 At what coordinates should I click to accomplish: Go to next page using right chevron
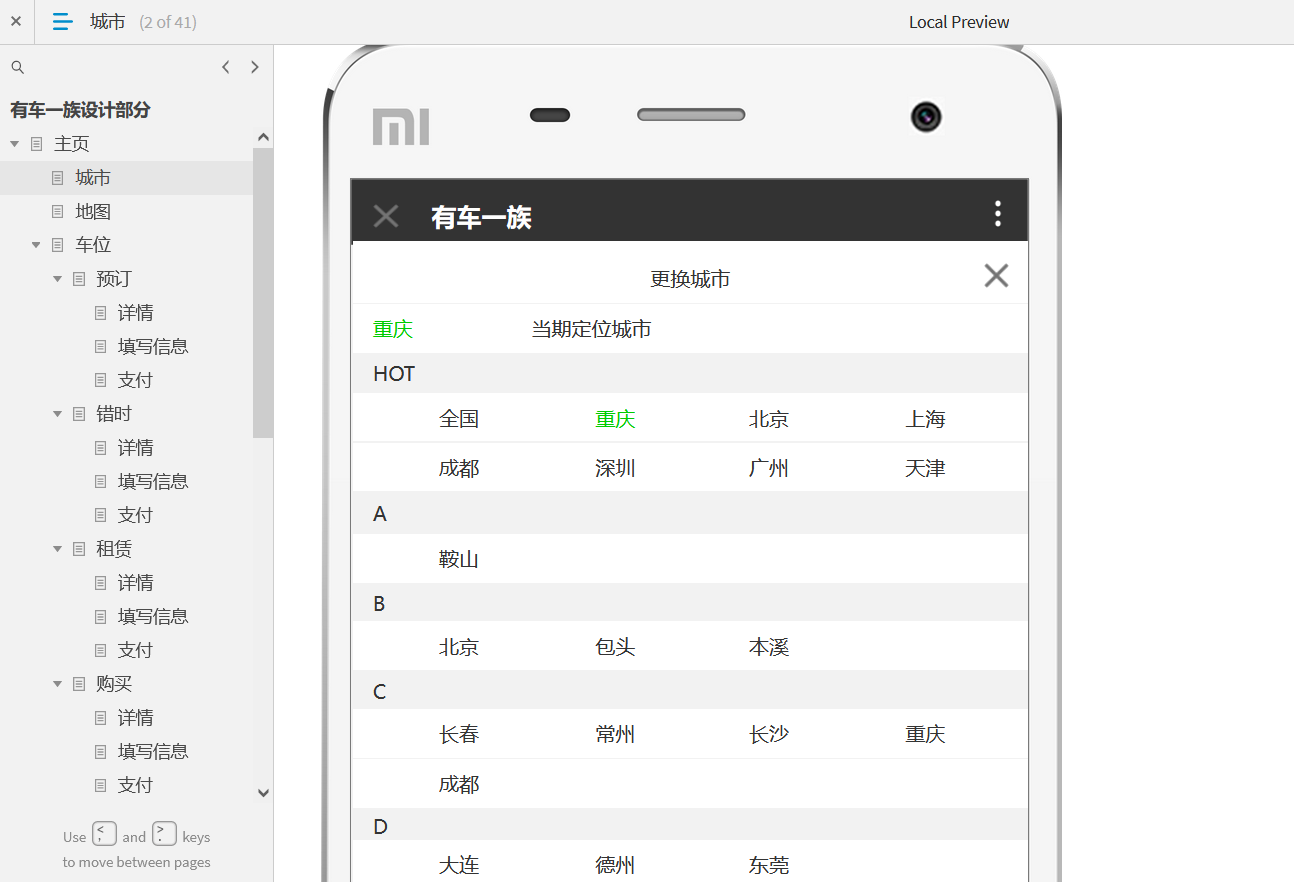click(255, 67)
